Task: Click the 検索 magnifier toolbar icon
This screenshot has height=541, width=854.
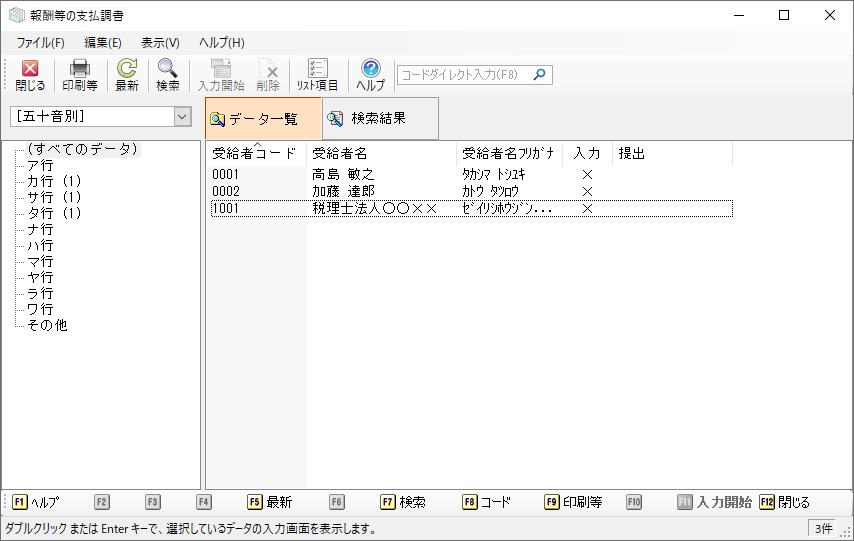Action: pyautogui.click(x=167, y=75)
